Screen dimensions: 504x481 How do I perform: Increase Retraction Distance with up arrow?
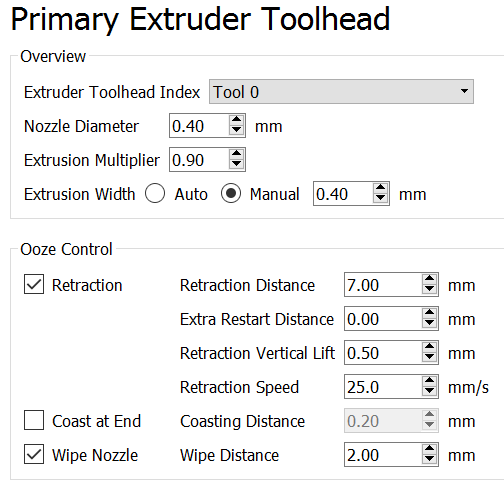tap(429, 279)
